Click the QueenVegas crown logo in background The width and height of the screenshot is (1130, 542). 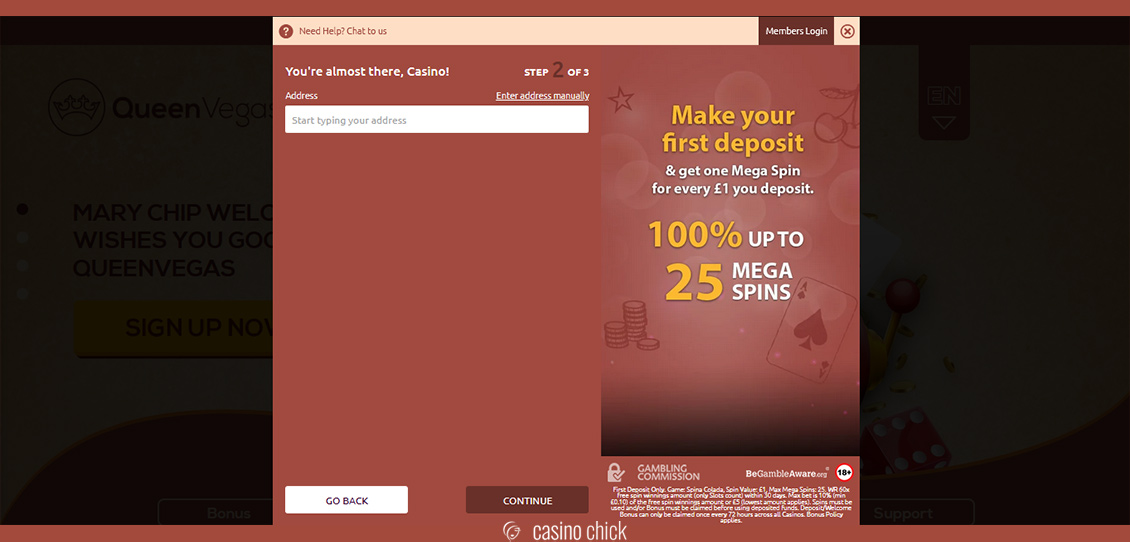coord(76,107)
